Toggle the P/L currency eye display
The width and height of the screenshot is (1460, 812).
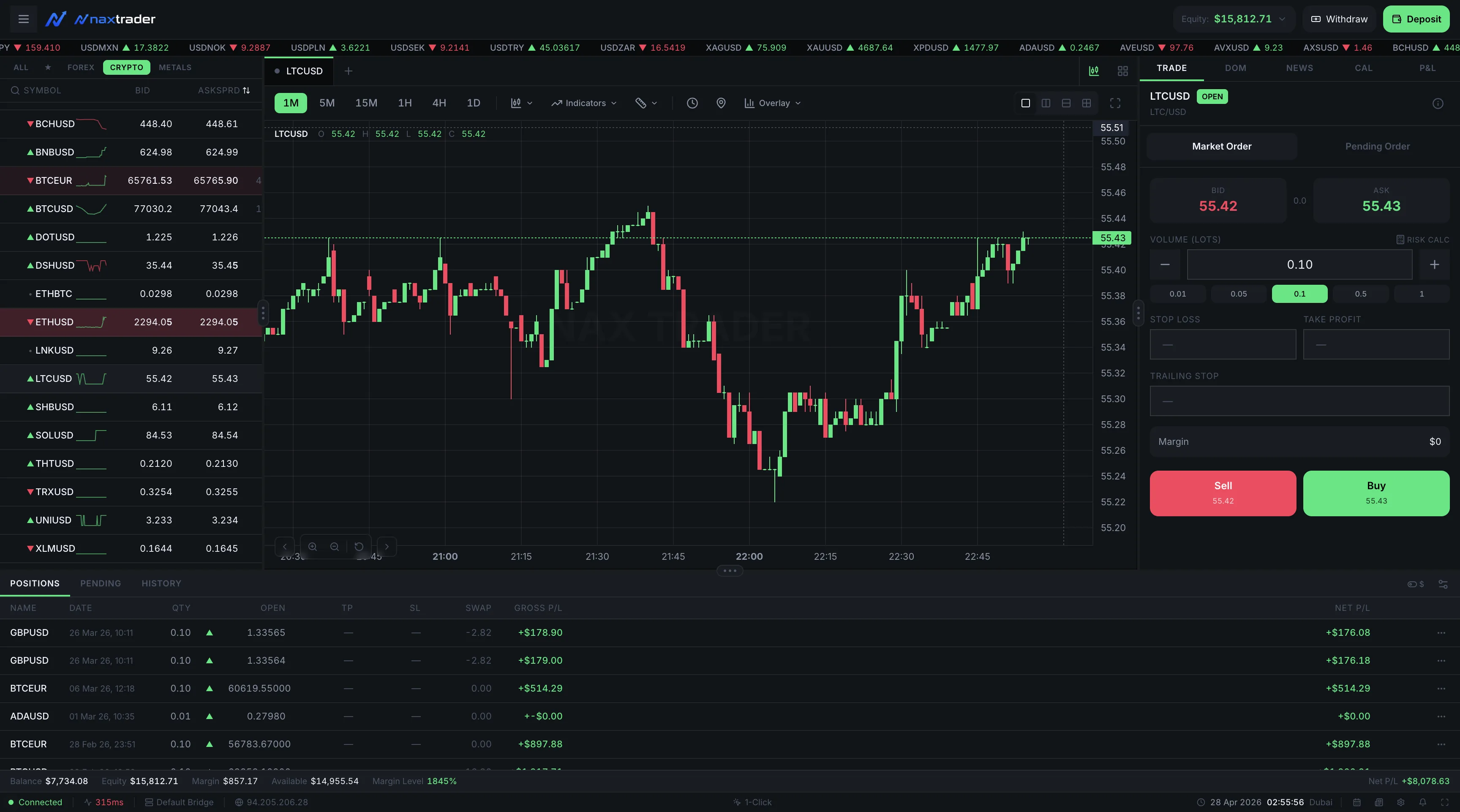(x=1415, y=584)
